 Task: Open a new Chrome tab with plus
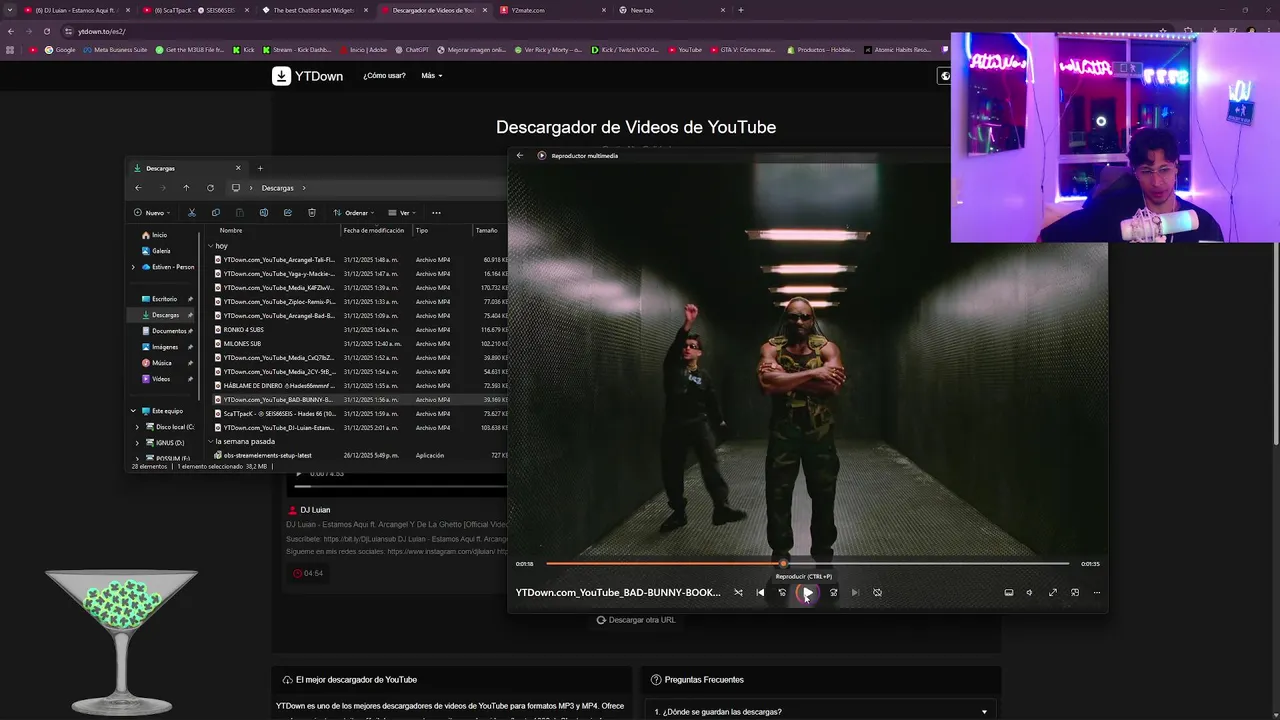tap(740, 10)
